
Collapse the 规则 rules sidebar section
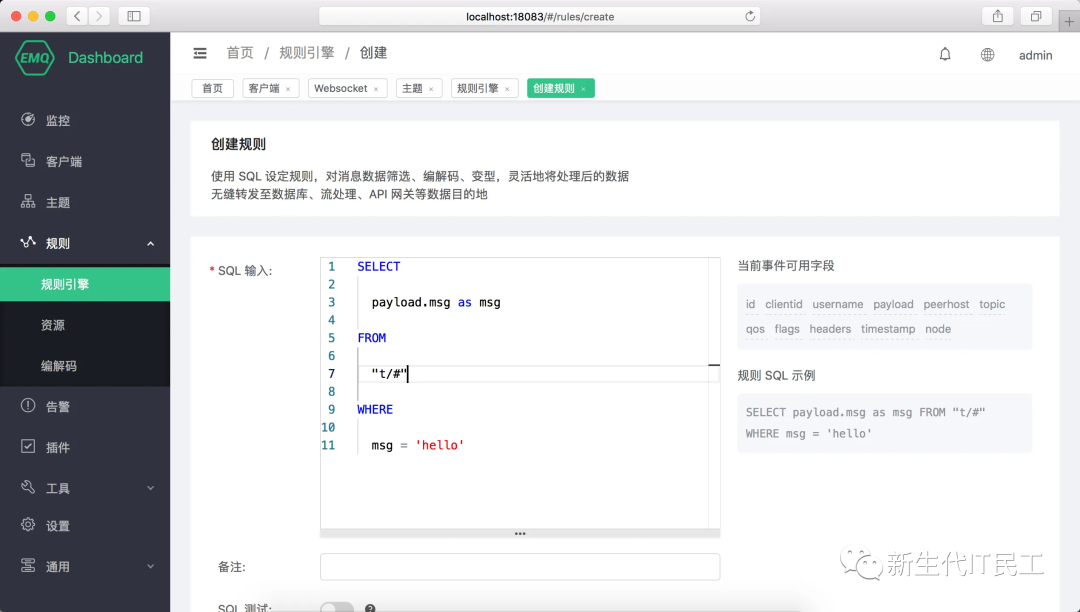point(85,243)
